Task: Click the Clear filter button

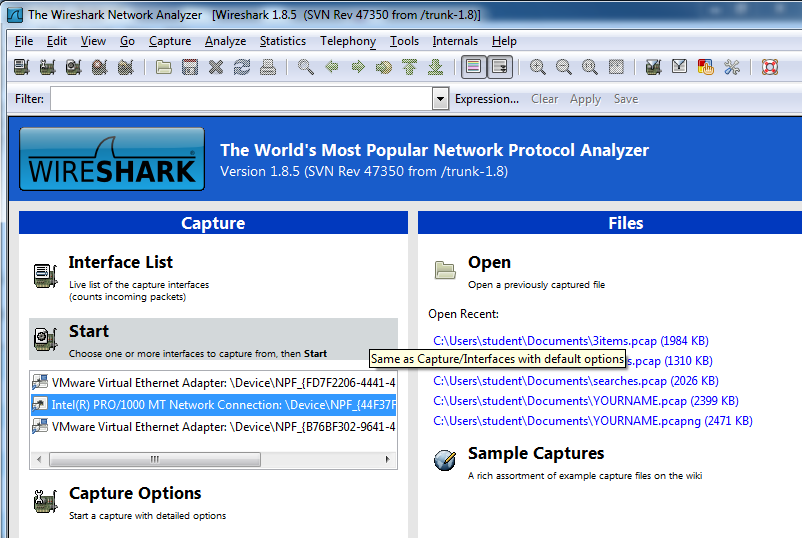Action: [544, 99]
